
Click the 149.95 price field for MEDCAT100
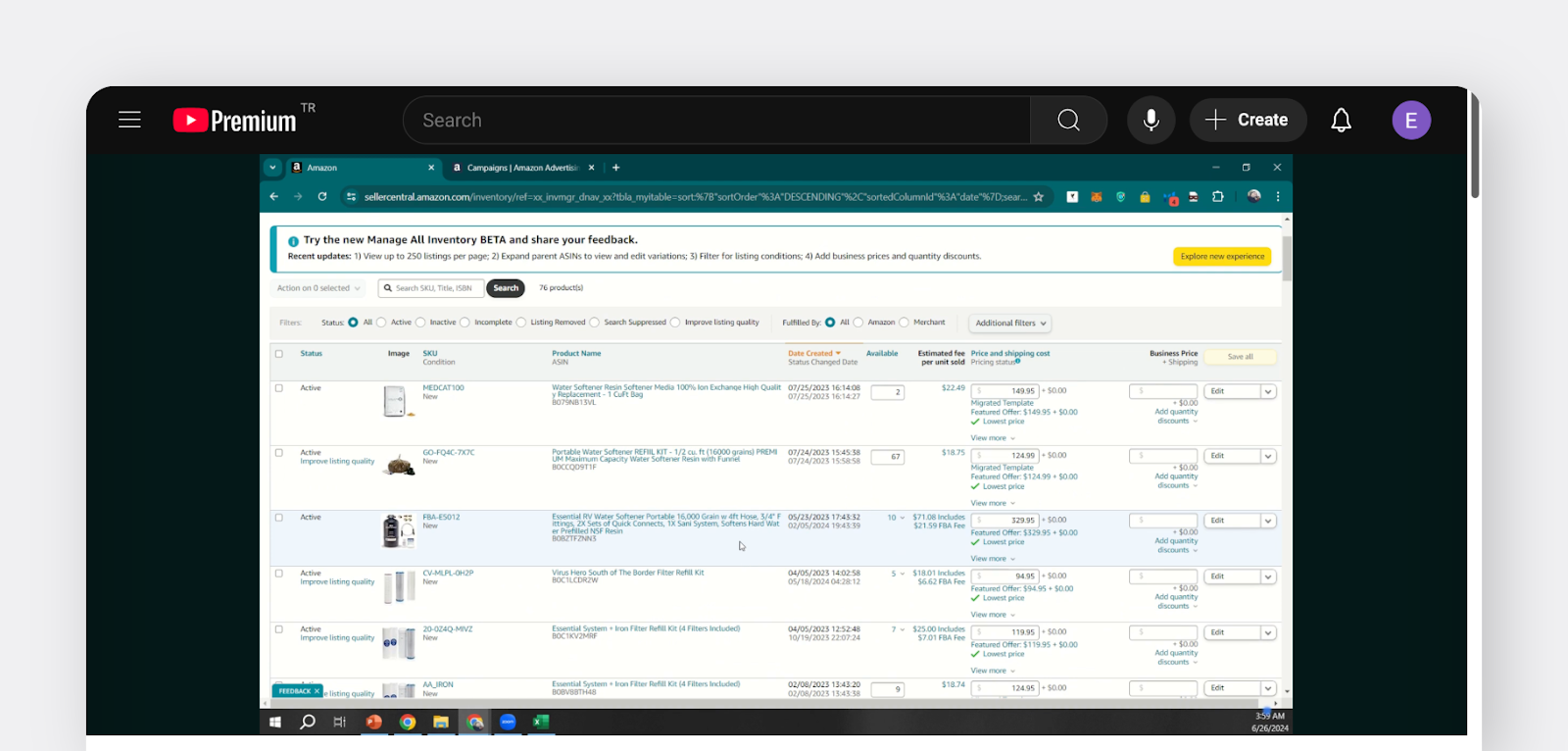pyautogui.click(x=1004, y=391)
